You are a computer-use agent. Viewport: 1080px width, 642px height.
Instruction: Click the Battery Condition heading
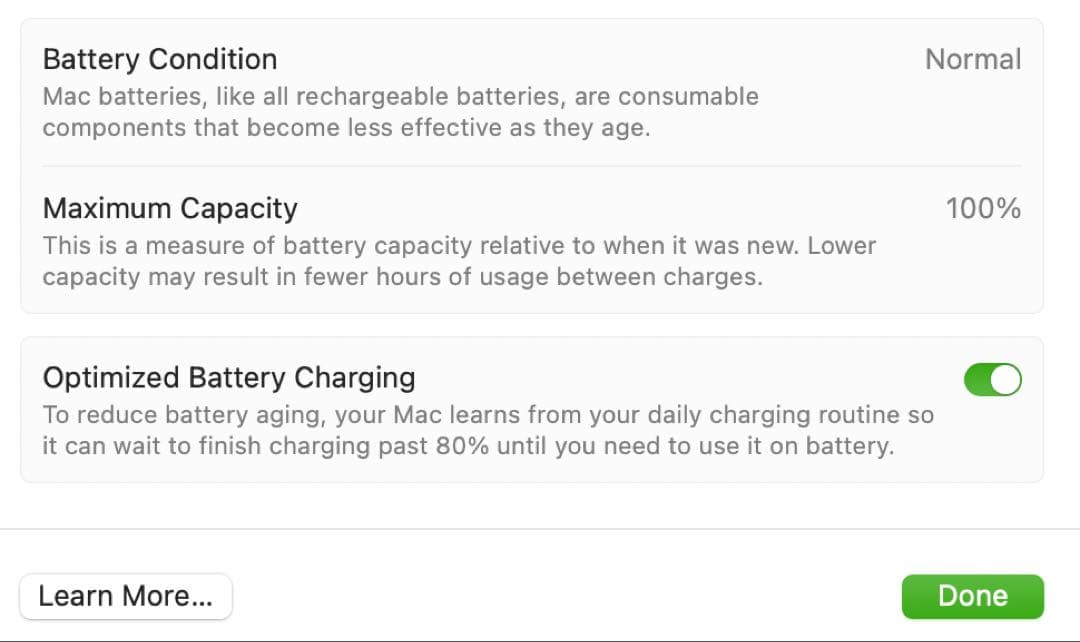[160, 59]
